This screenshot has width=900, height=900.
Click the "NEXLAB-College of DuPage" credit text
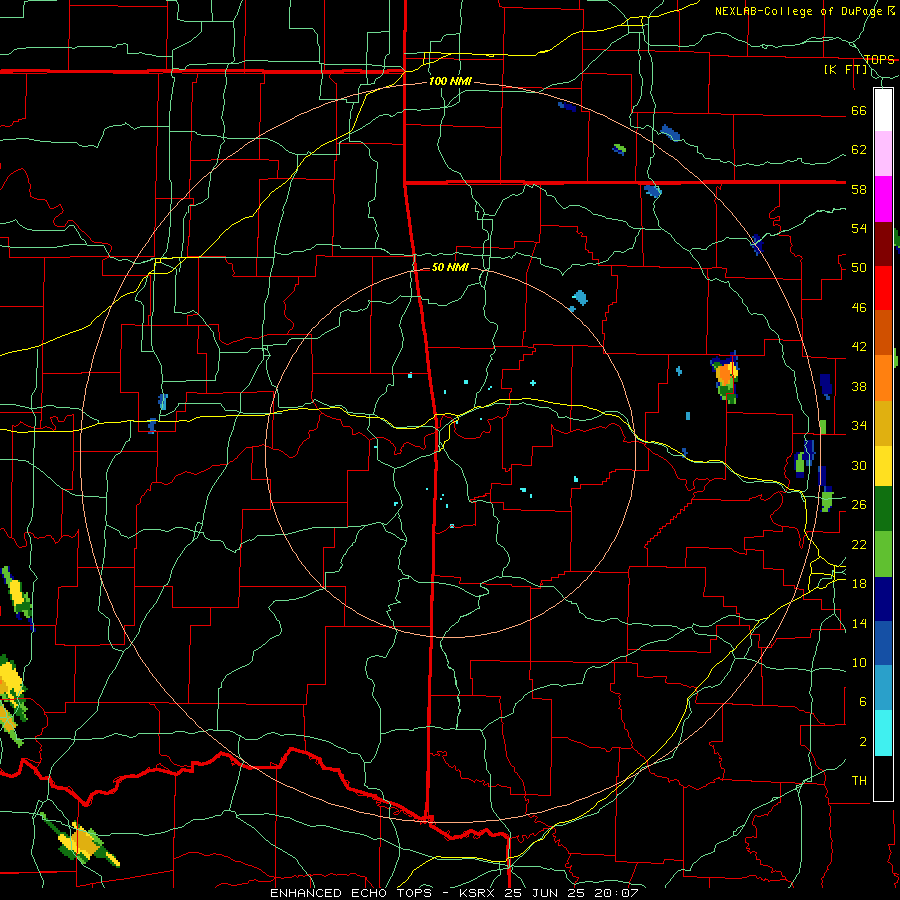point(799,11)
